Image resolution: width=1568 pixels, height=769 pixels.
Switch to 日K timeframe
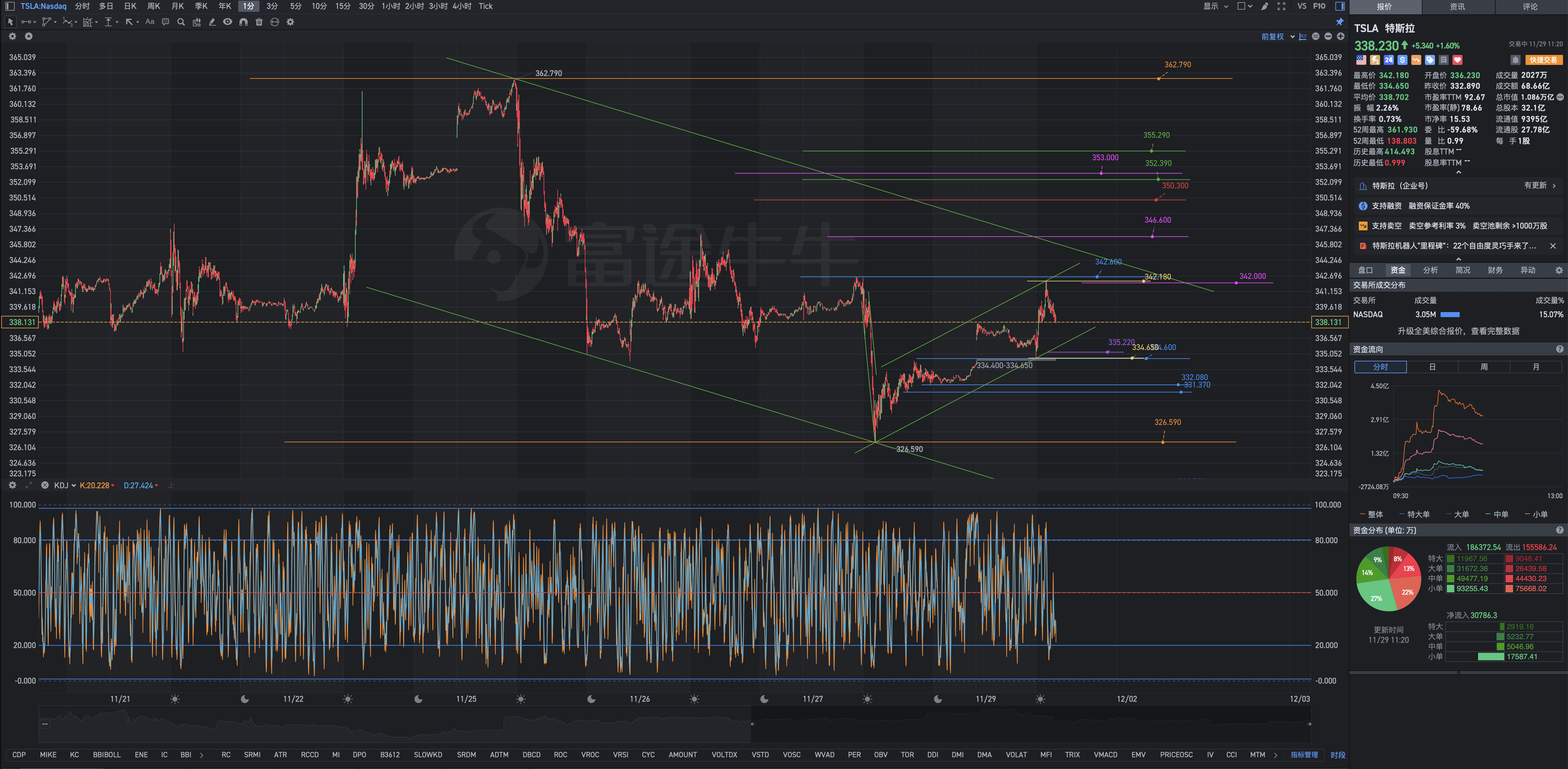click(130, 6)
